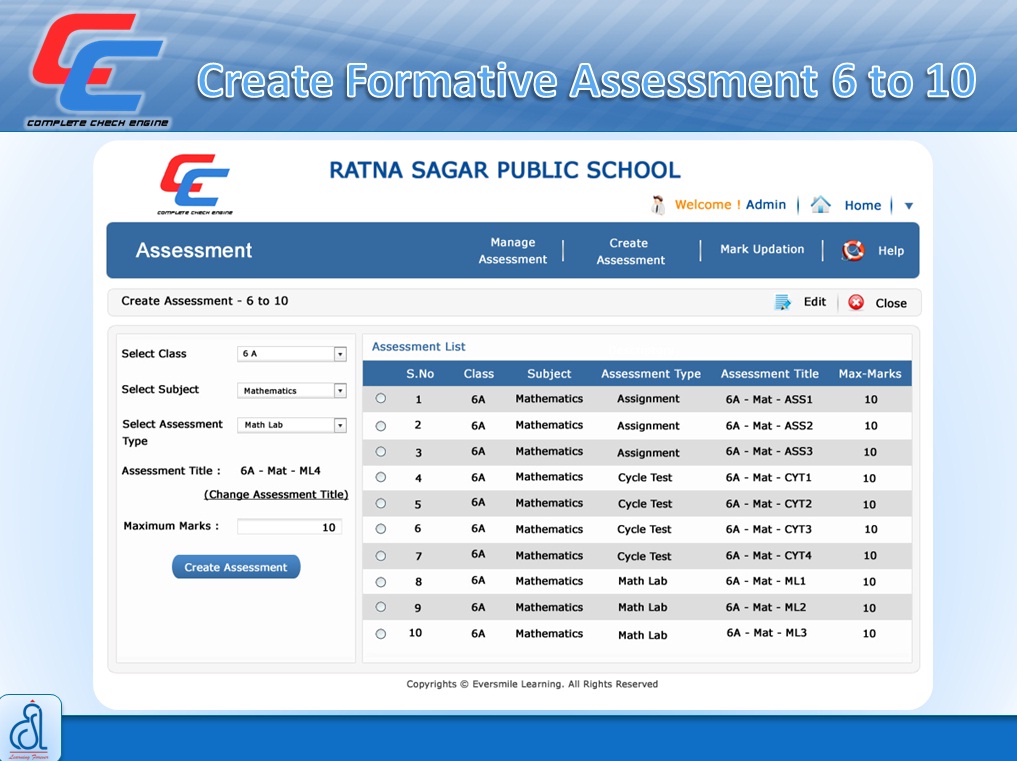
Task: Click the Create Assessment blue button
Action: (x=236, y=567)
